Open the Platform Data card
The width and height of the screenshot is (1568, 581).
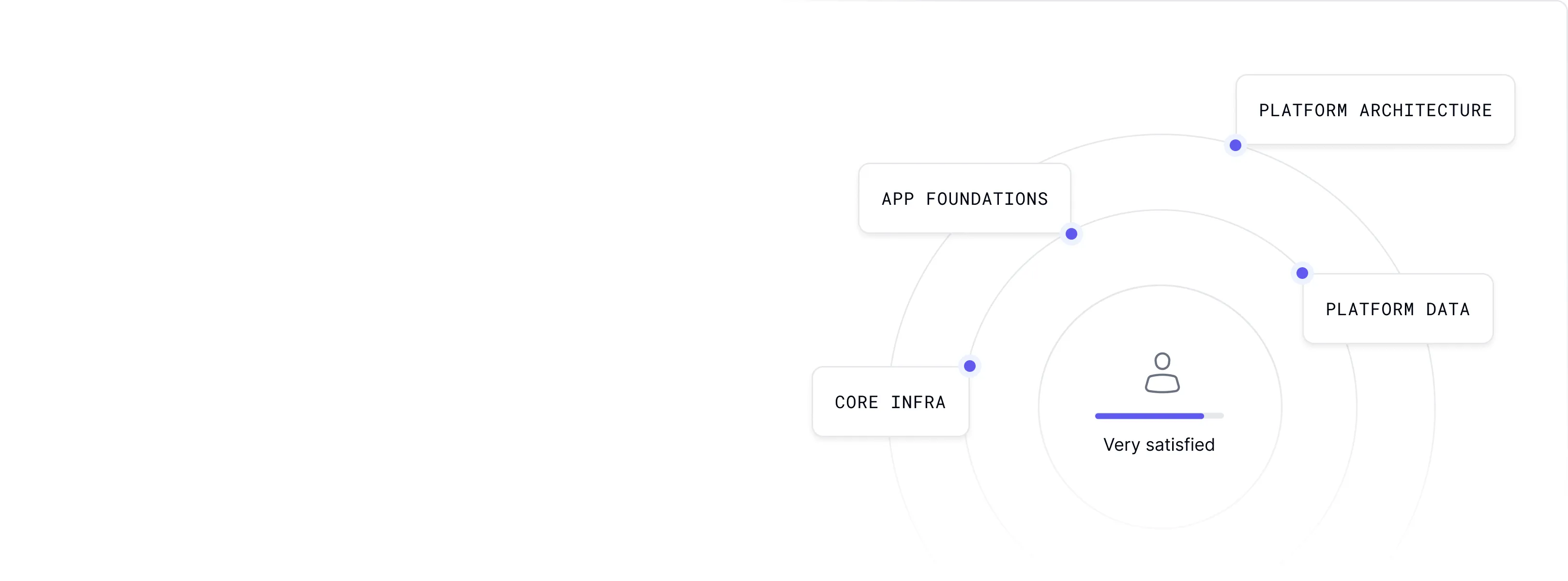[1398, 309]
